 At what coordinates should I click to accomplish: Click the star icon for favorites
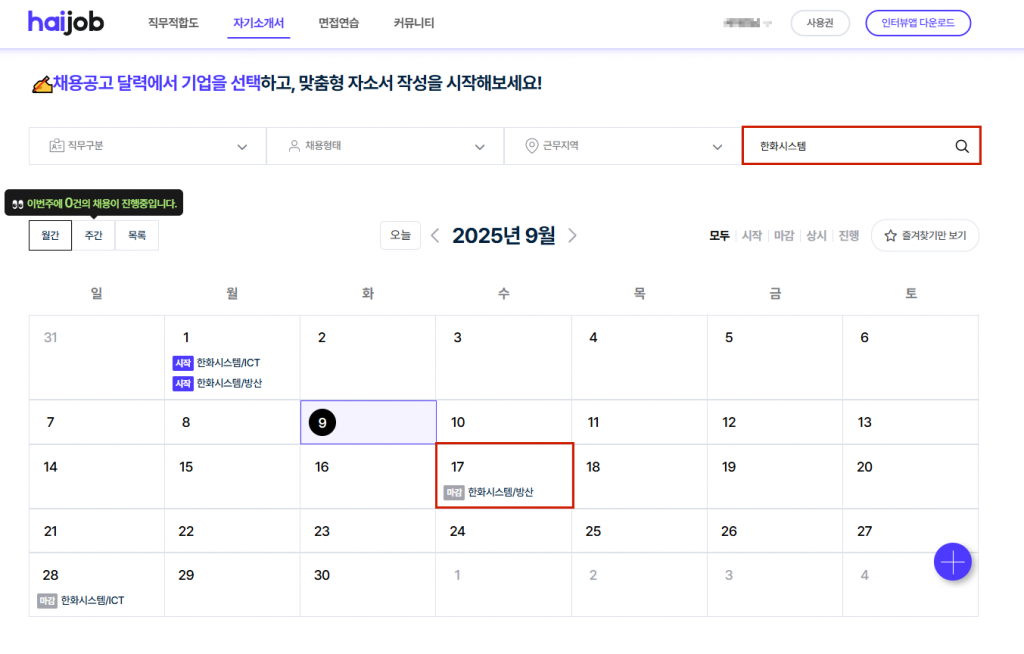point(890,236)
